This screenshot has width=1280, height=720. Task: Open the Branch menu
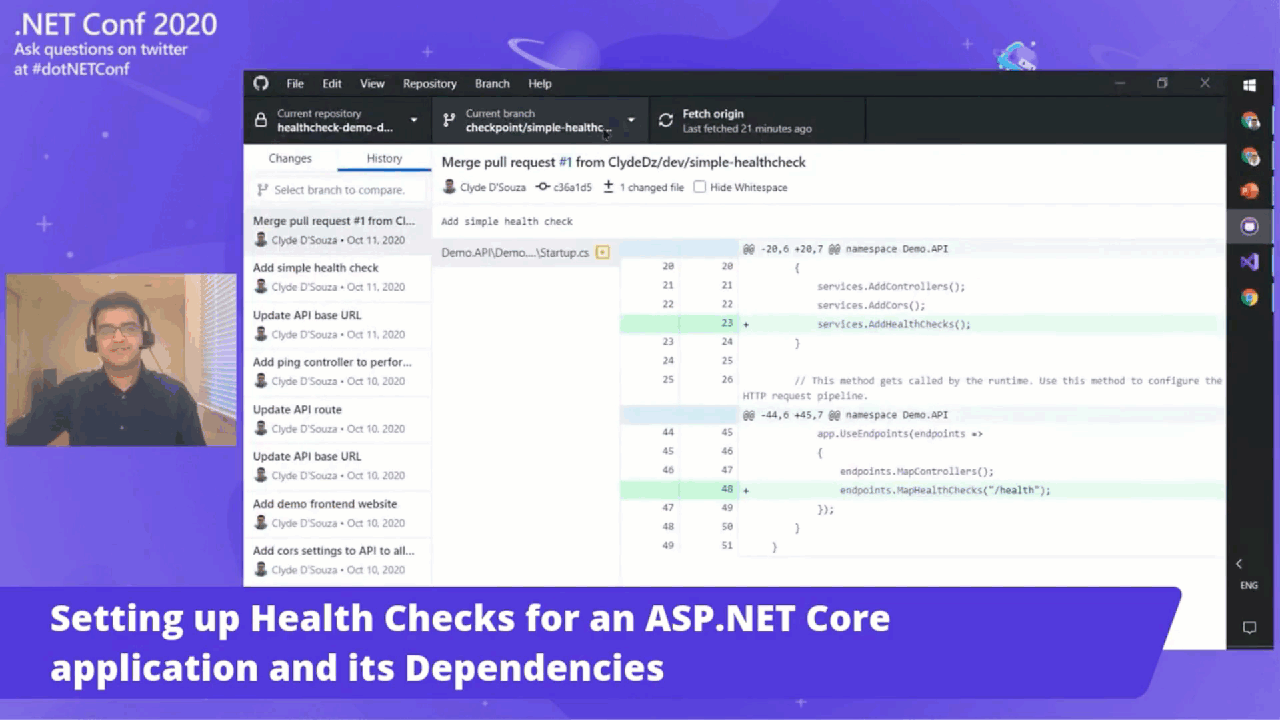[x=492, y=84]
